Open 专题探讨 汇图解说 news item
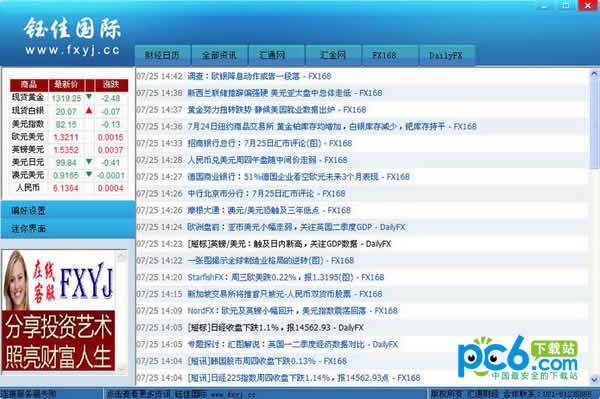This screenshot has width=600, height=399. [x=293, y=344]
